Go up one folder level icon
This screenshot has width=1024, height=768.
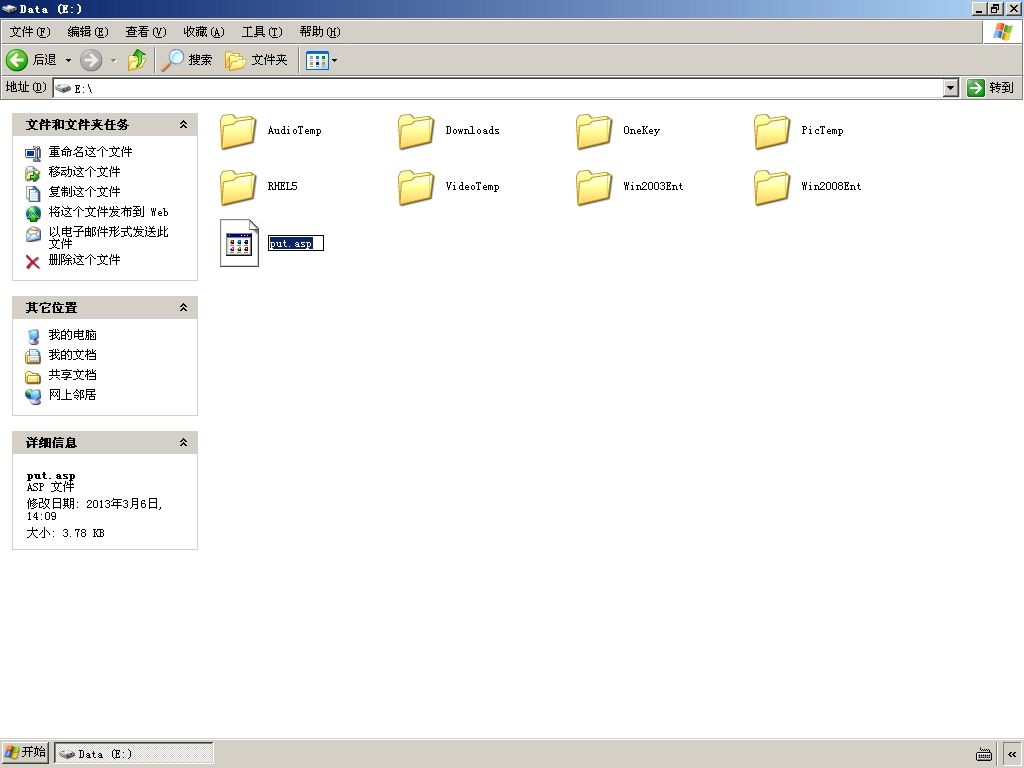[137, 60]
